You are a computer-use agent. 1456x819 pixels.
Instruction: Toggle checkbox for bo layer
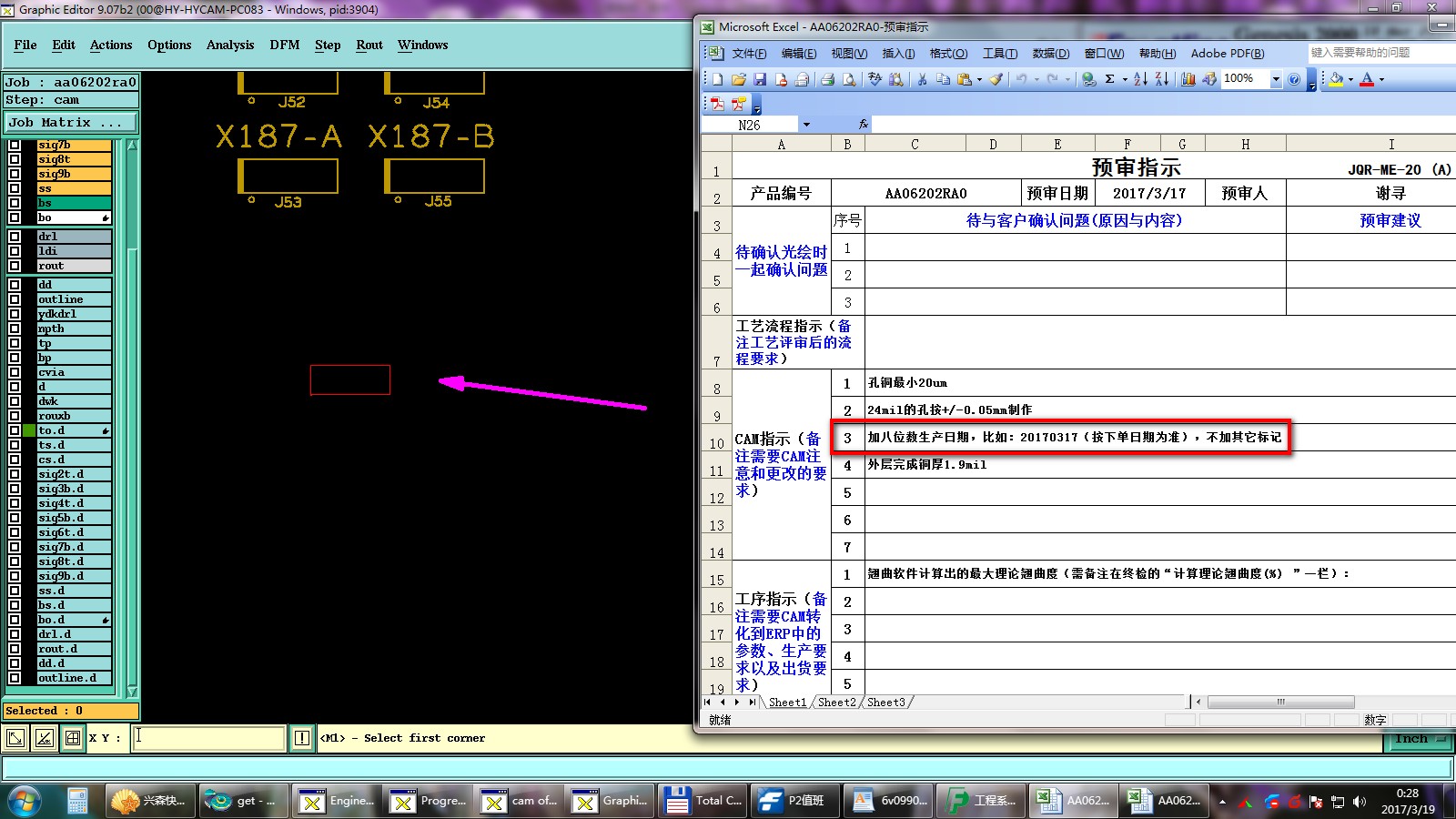(15, 217)
